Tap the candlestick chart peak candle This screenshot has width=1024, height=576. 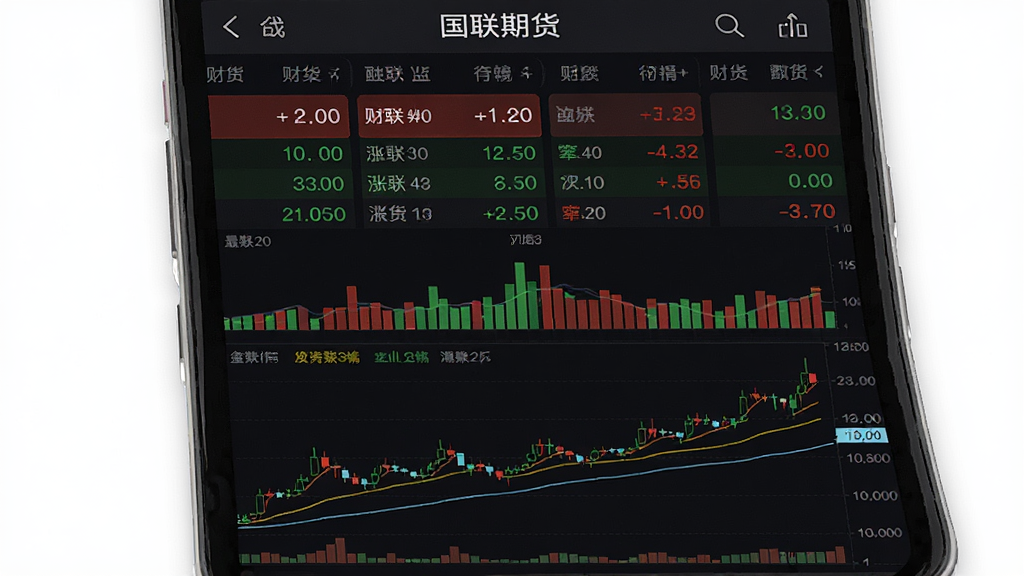coord(805,376)
